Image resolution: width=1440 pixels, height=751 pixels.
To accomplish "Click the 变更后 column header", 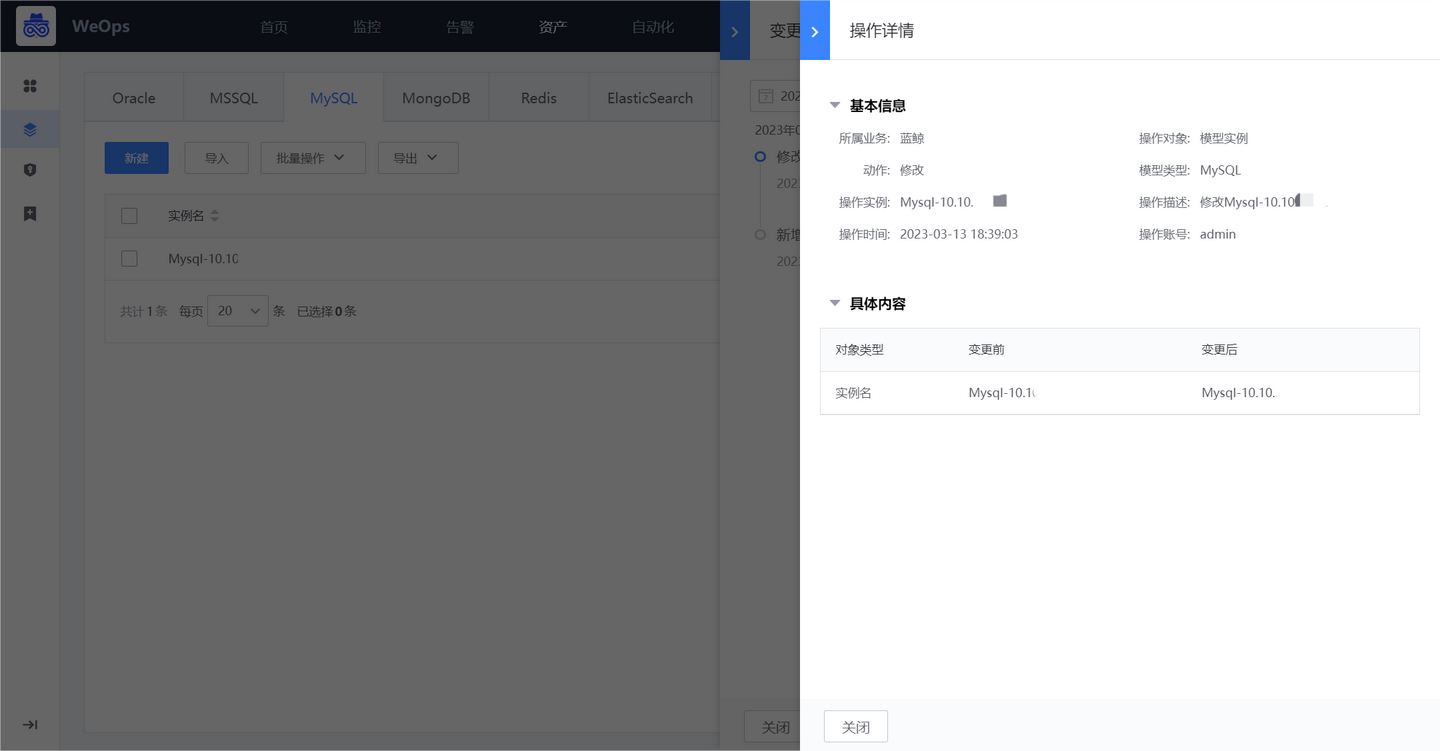I will [x=1219, y=350].
